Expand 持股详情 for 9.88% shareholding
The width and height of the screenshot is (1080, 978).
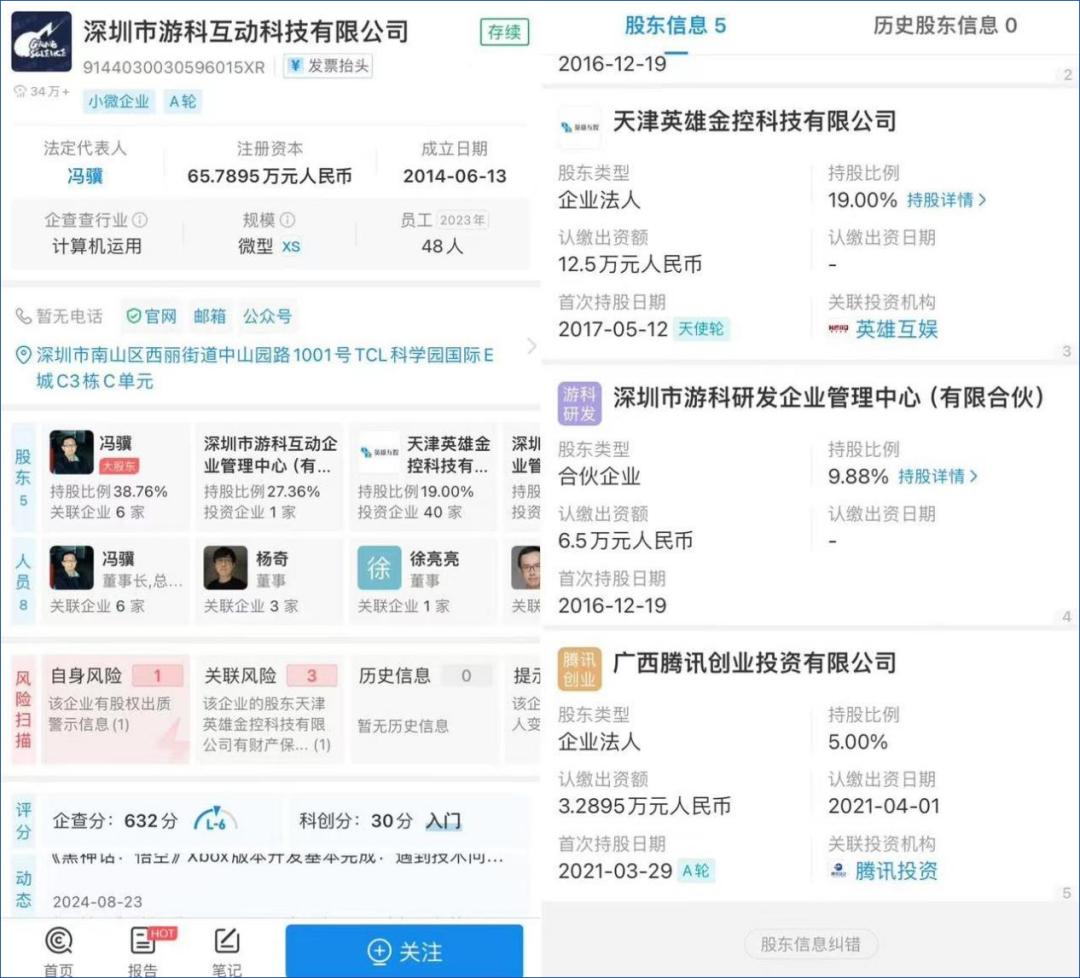pos(937,476)
